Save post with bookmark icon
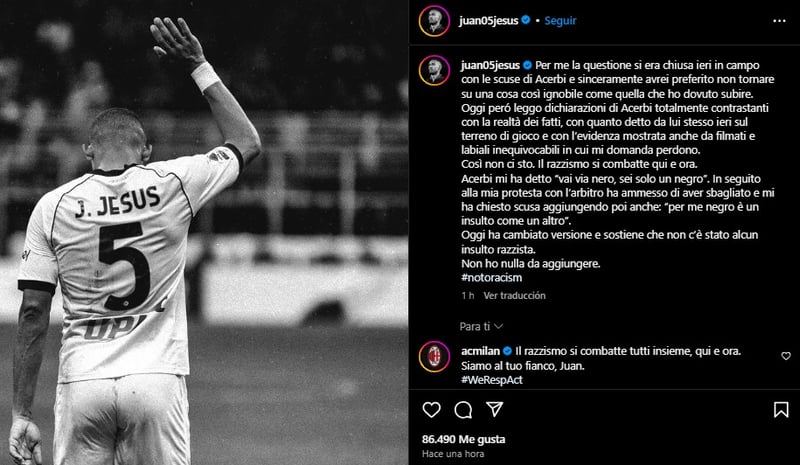Screen dimensions: 800x465 pos(781,409)
